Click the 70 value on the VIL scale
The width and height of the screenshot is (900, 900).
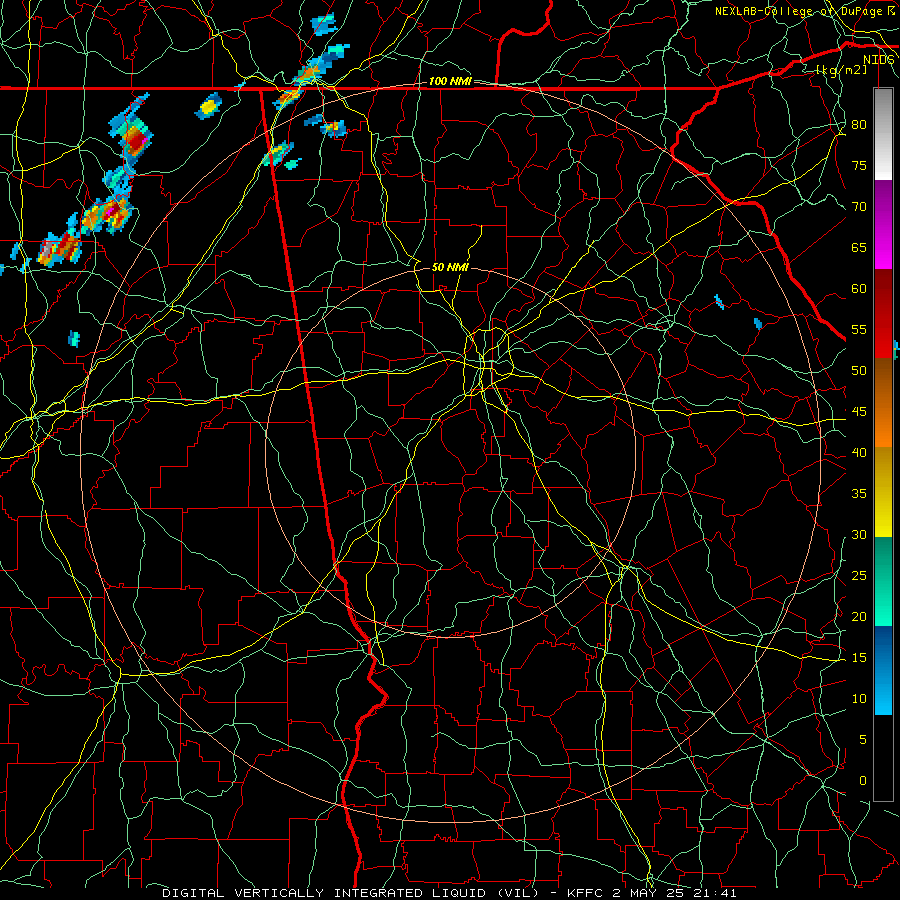[859, 207]
